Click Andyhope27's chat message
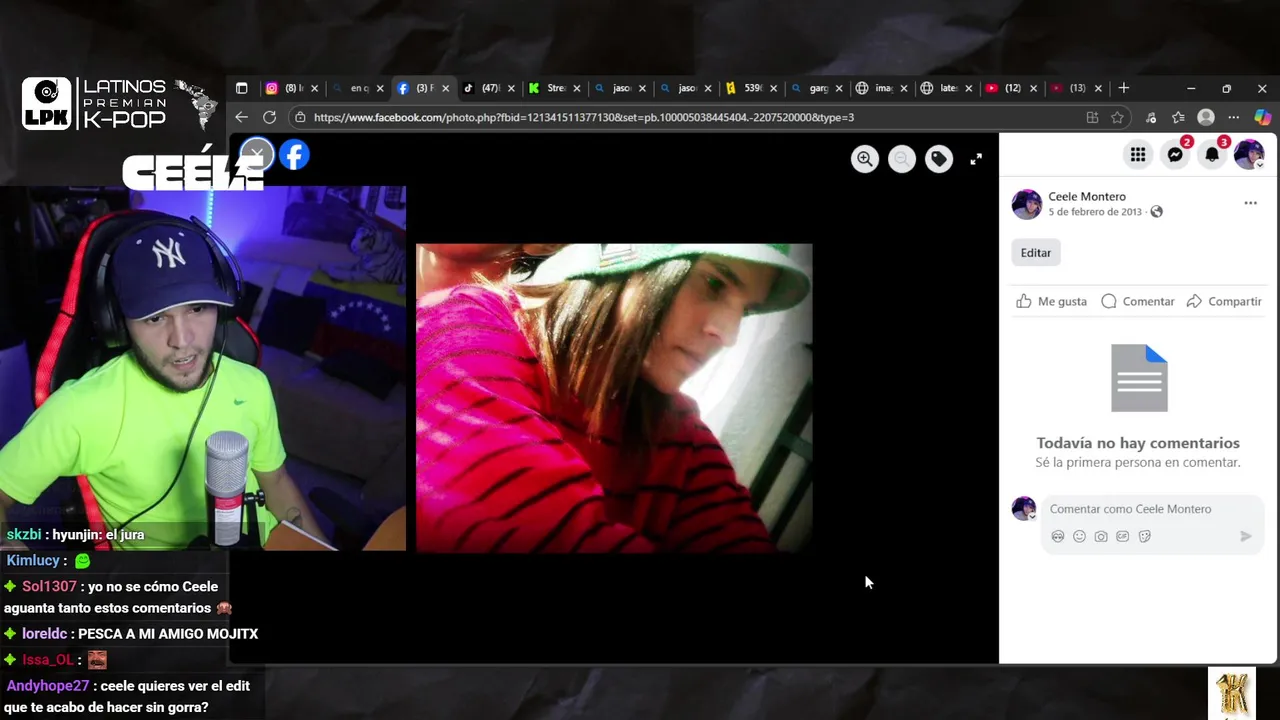 coord(128,697)
